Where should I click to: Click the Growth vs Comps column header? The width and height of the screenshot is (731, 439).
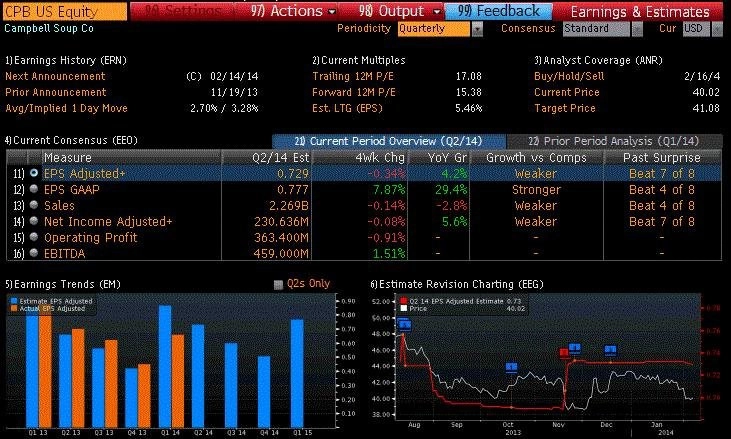[536, 158]
